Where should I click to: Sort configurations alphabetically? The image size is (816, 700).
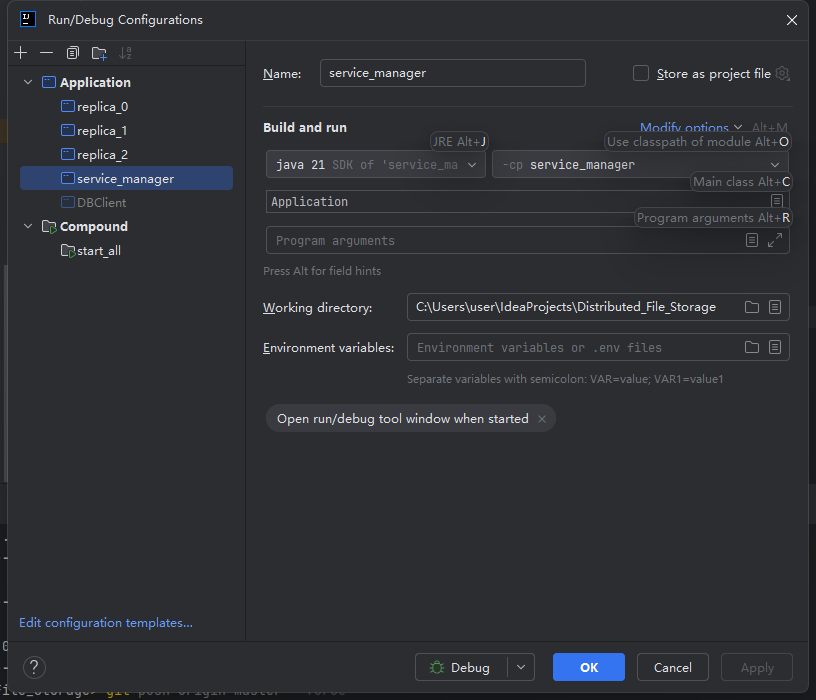click(x=125, y=53)
